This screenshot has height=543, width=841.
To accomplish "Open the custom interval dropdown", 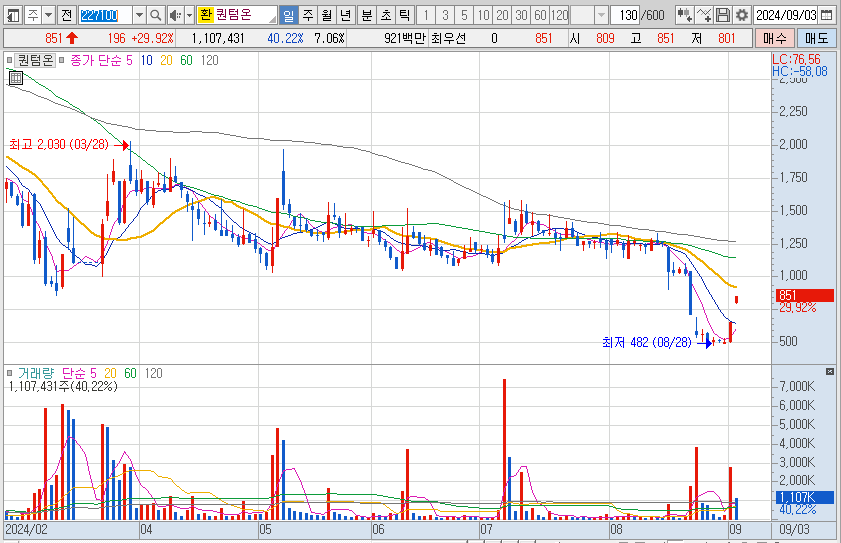I will [x=601, y=15].
